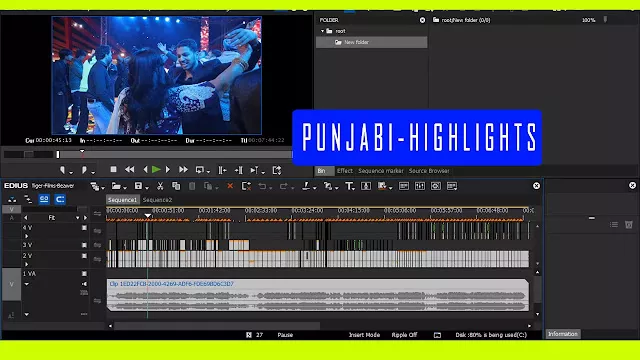Open the voice over icon
Viewport: 640px width, 360px height.
pyautogui.click(x=366, y=186)
